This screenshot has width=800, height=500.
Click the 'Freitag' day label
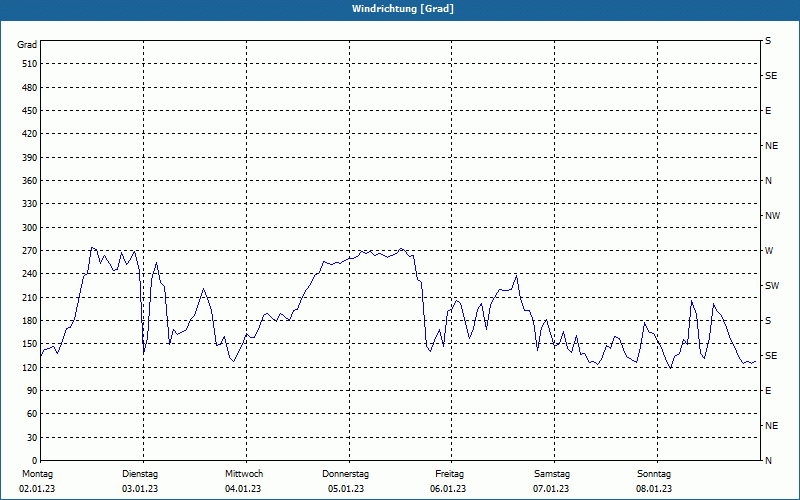[x=449, y=474]
